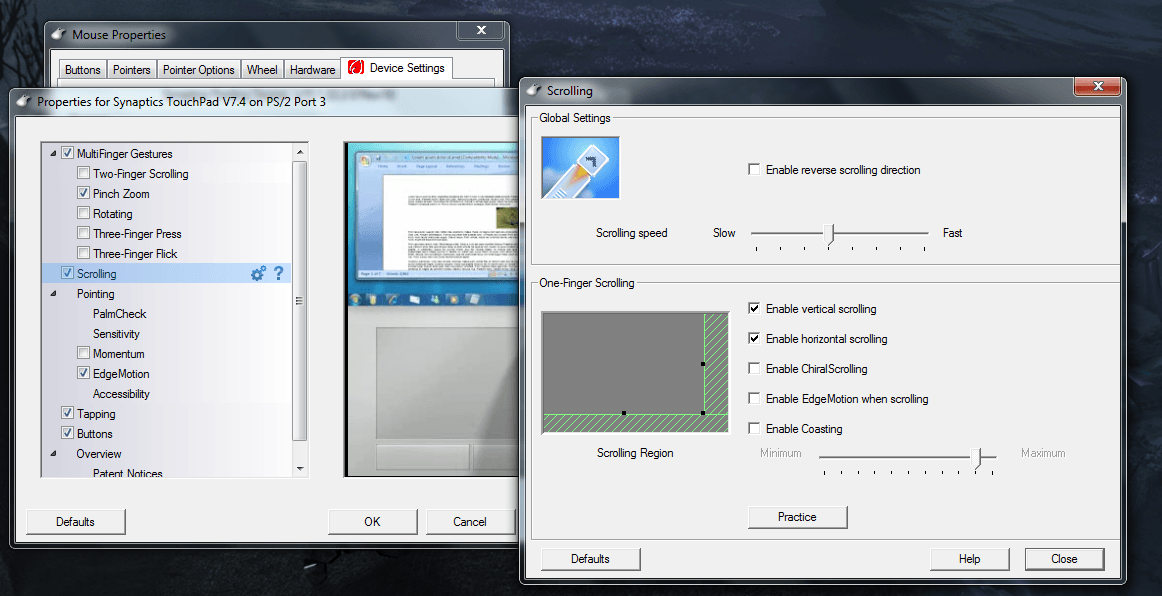
Task: Enable reverse scrolling direction checkbox
Action: [754, 170]
